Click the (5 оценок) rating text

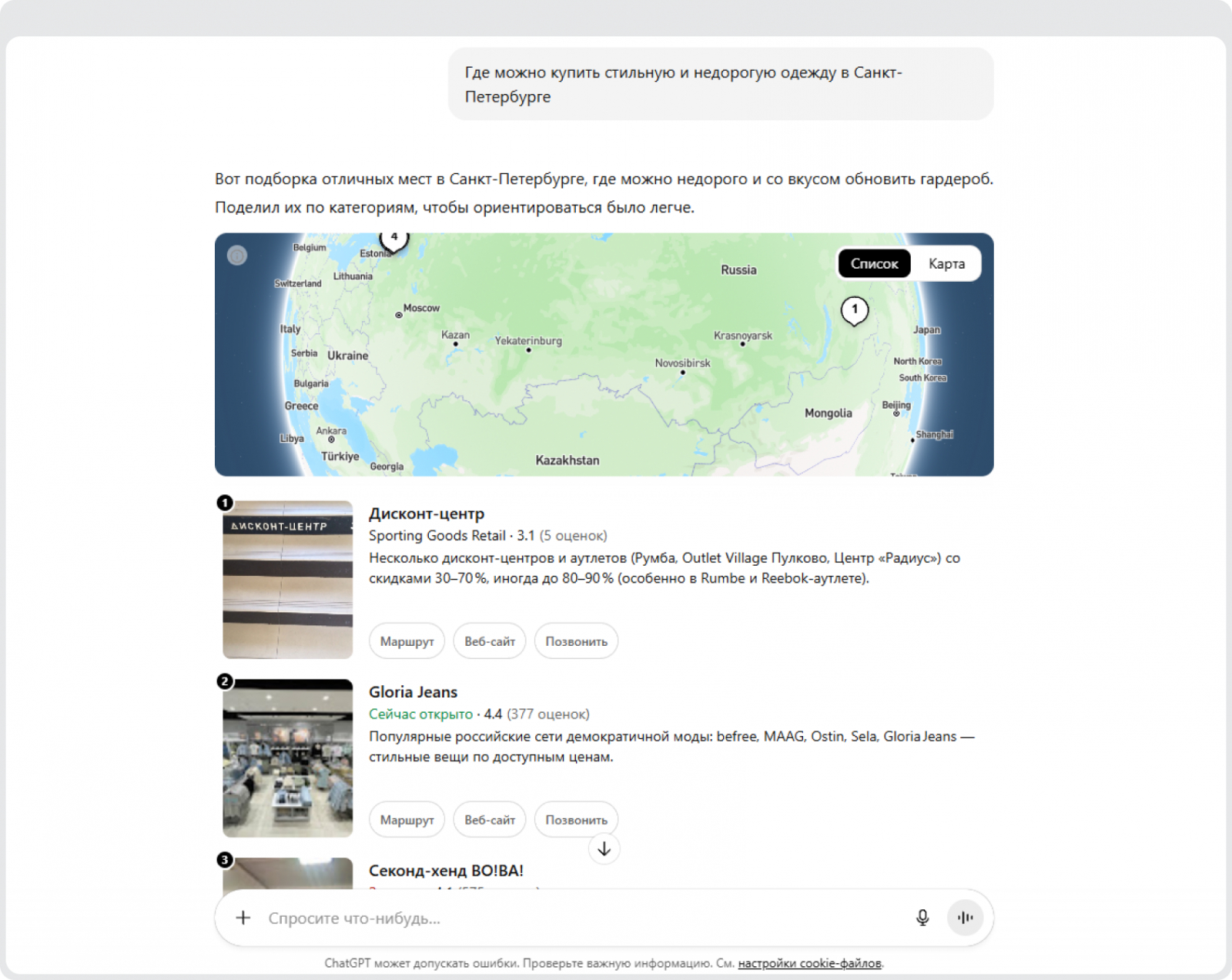pos(573,536)
